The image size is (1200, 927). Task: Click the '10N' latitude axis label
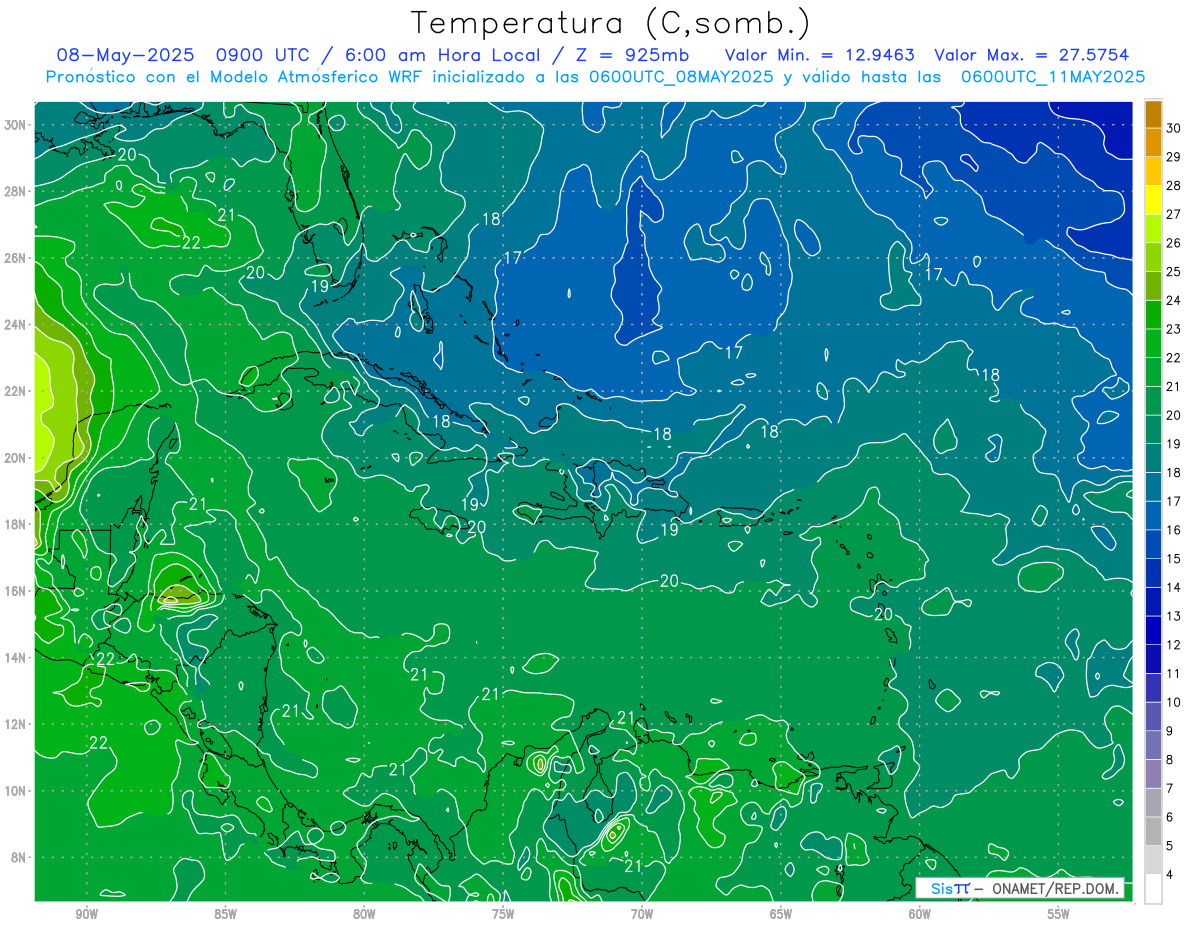click(x=16, y=790)
